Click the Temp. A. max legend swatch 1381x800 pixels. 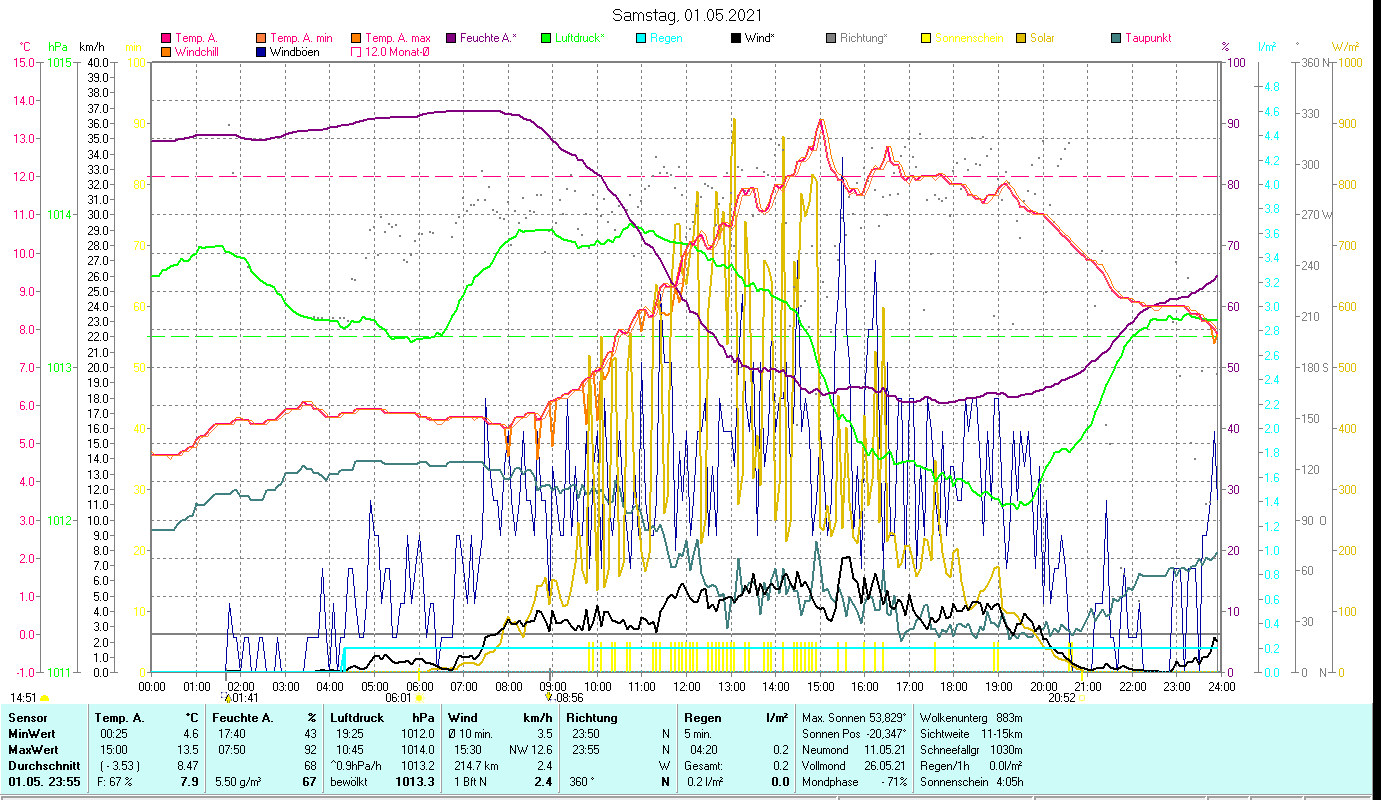point(355,38)
